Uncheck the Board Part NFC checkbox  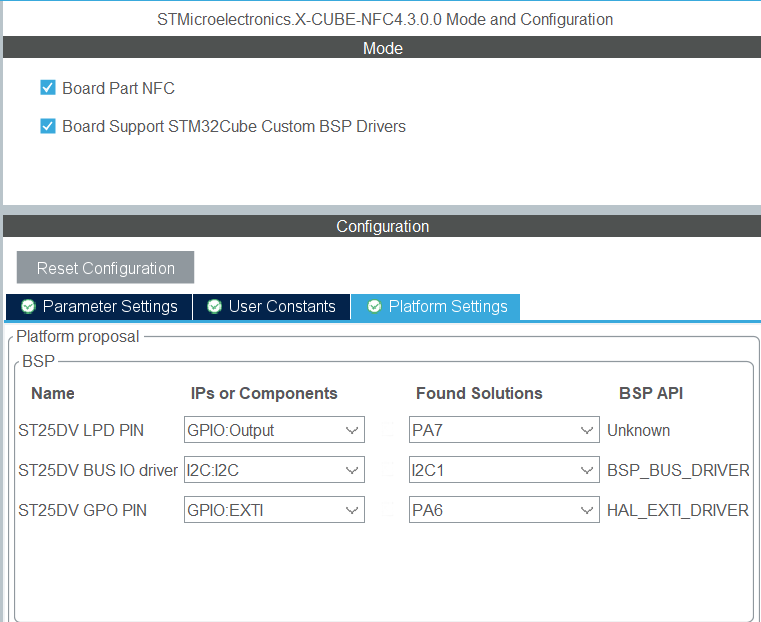point(48,88)
